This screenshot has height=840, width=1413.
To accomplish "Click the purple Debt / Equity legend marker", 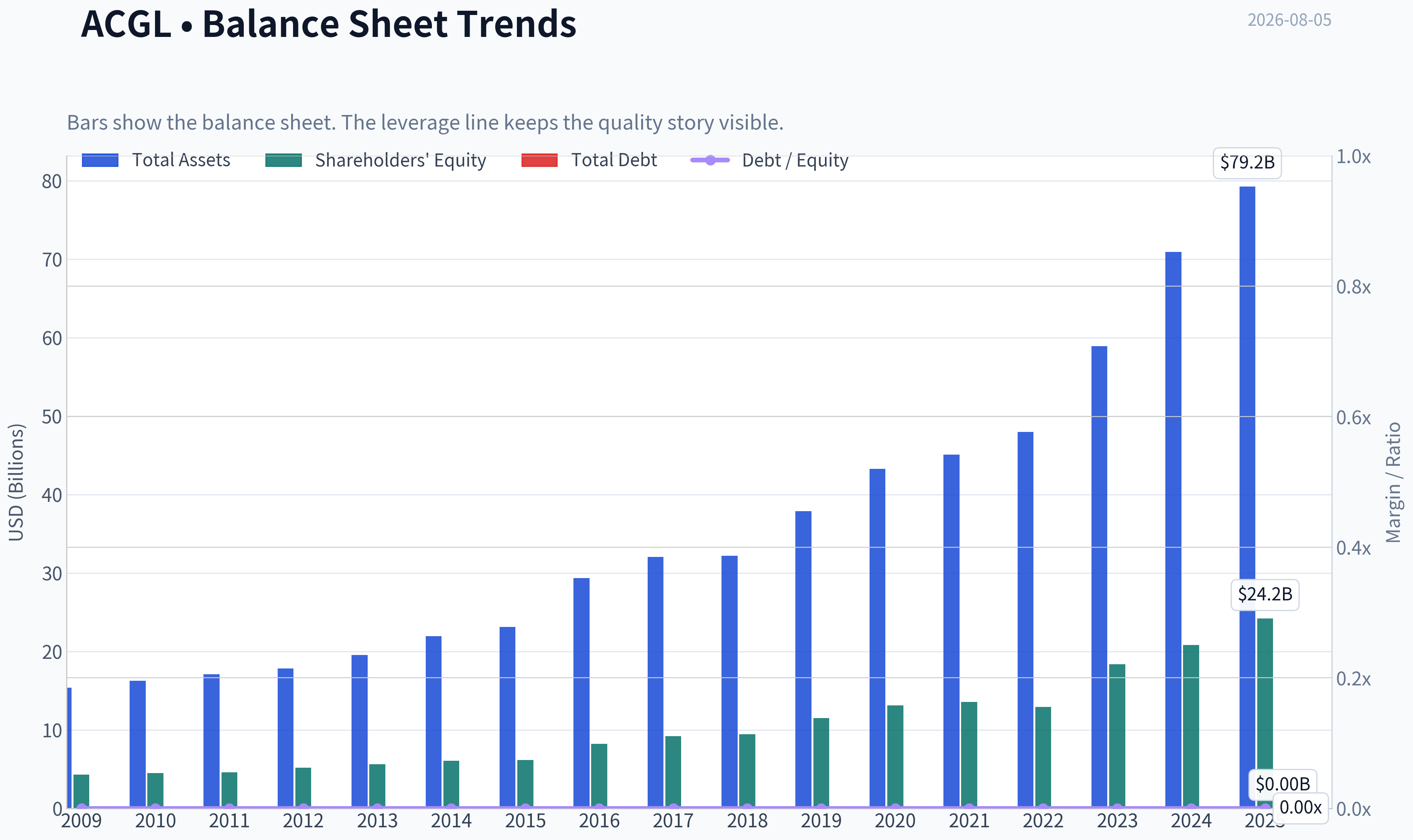I will [x=710, y=160].
